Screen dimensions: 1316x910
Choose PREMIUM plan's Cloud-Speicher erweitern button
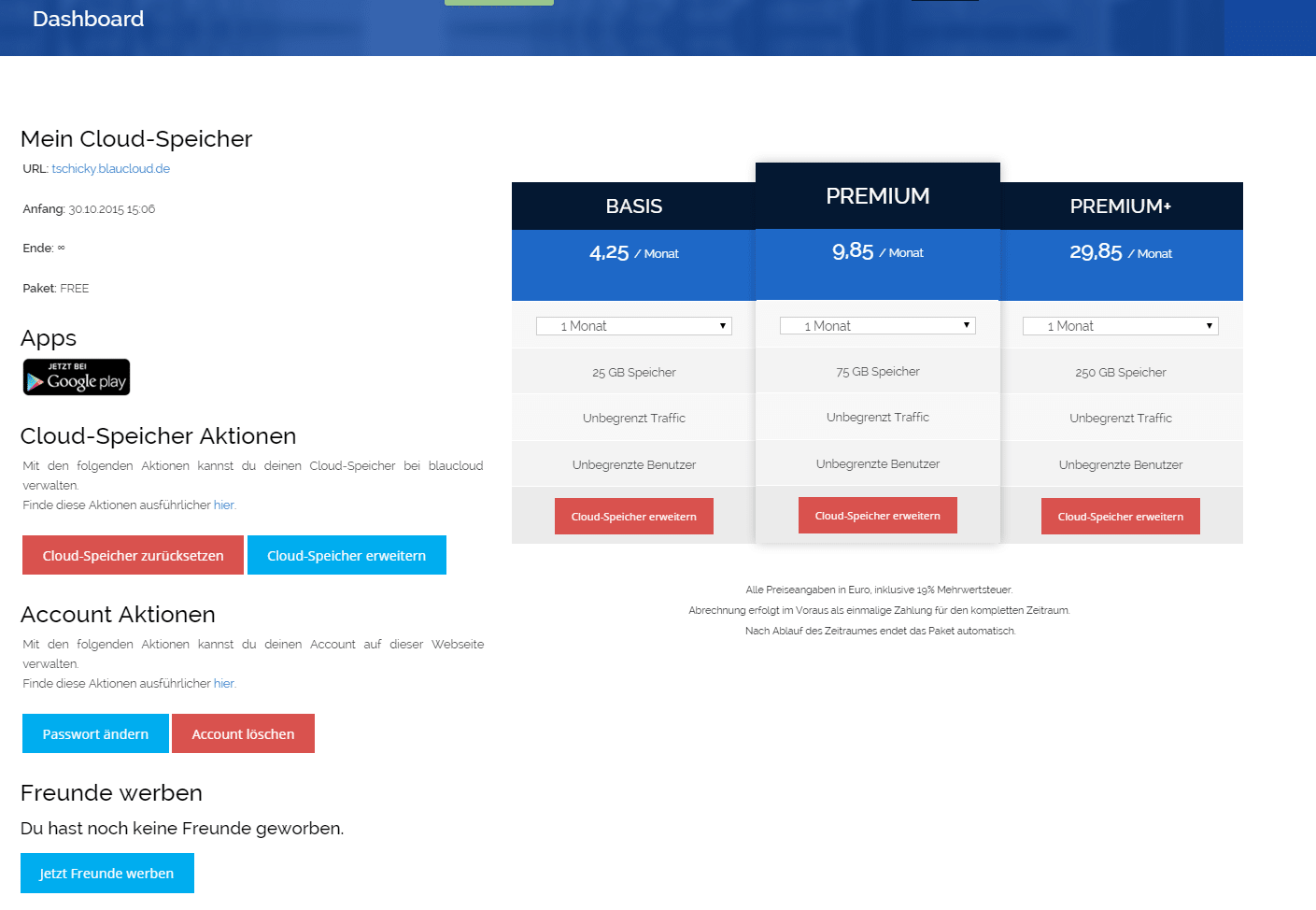(877, 516)
